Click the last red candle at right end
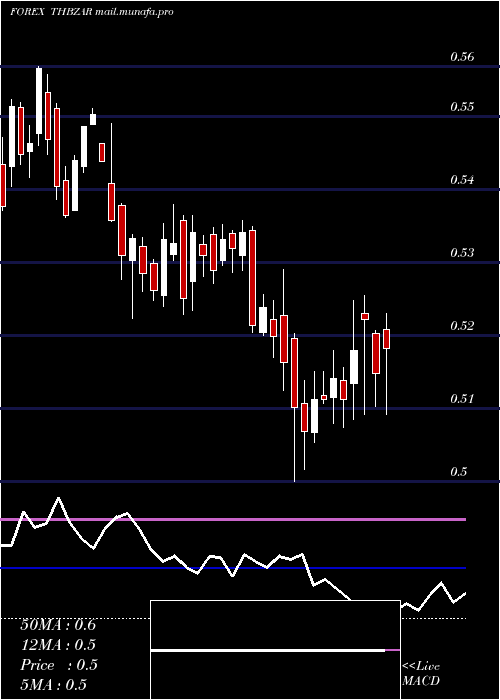 (x=387, y=339)
